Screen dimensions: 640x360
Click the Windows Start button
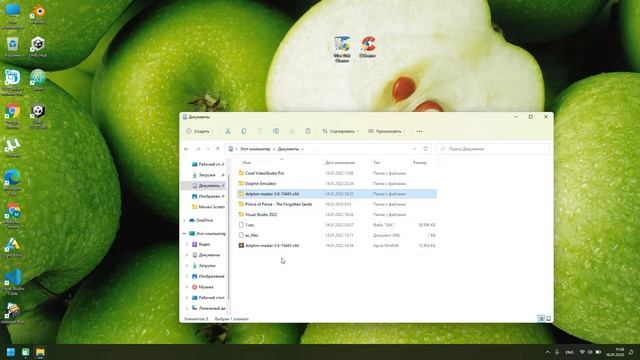pyautogui.click(x=11, y=352)
